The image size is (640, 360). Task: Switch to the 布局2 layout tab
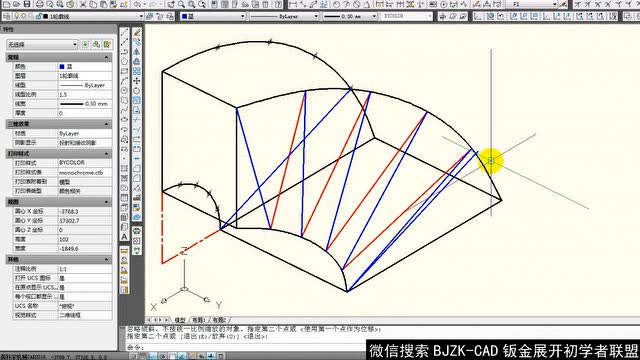coord(219,320)
